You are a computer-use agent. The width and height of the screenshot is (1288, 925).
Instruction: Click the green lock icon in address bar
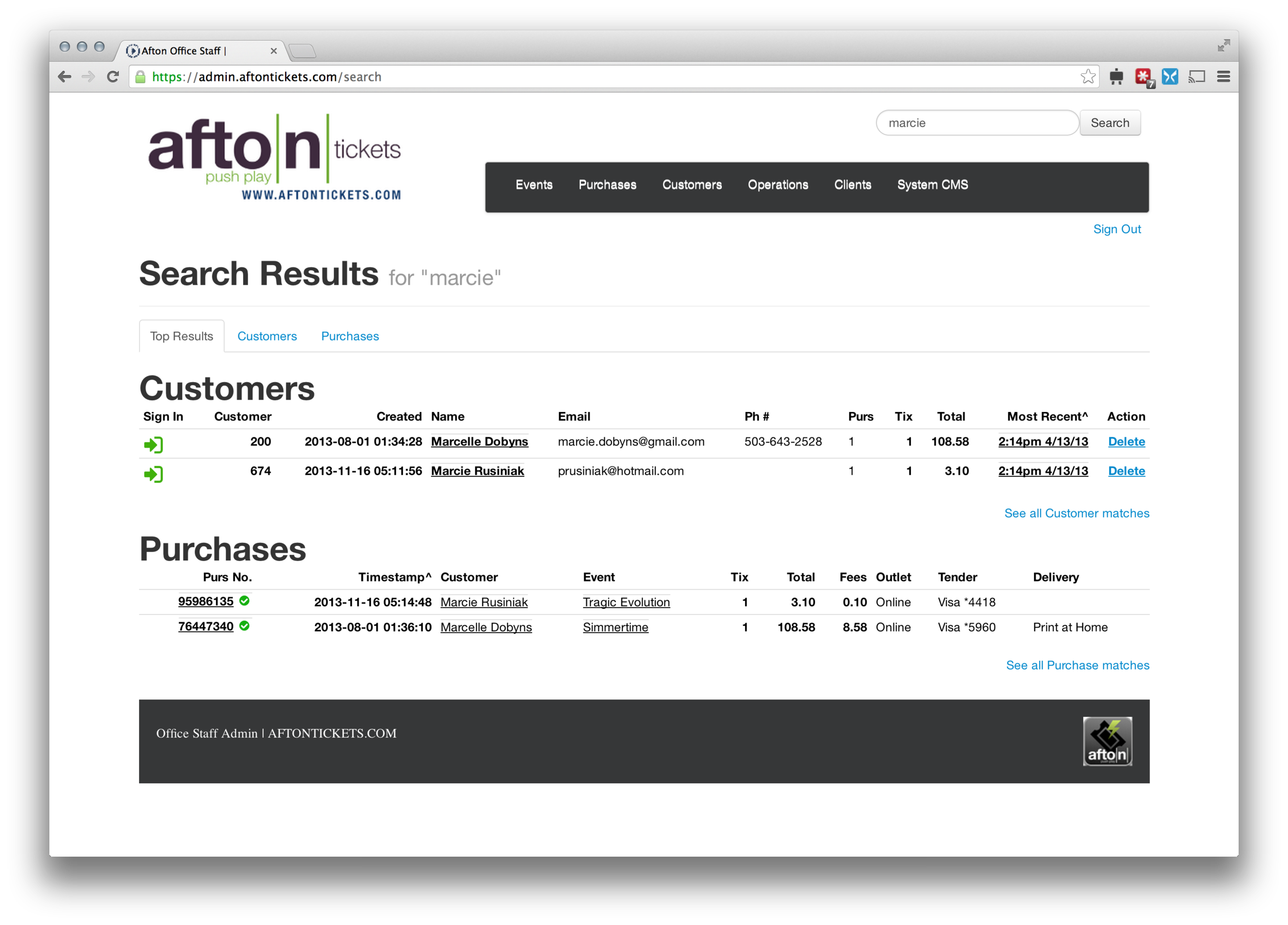click(140, 77)
